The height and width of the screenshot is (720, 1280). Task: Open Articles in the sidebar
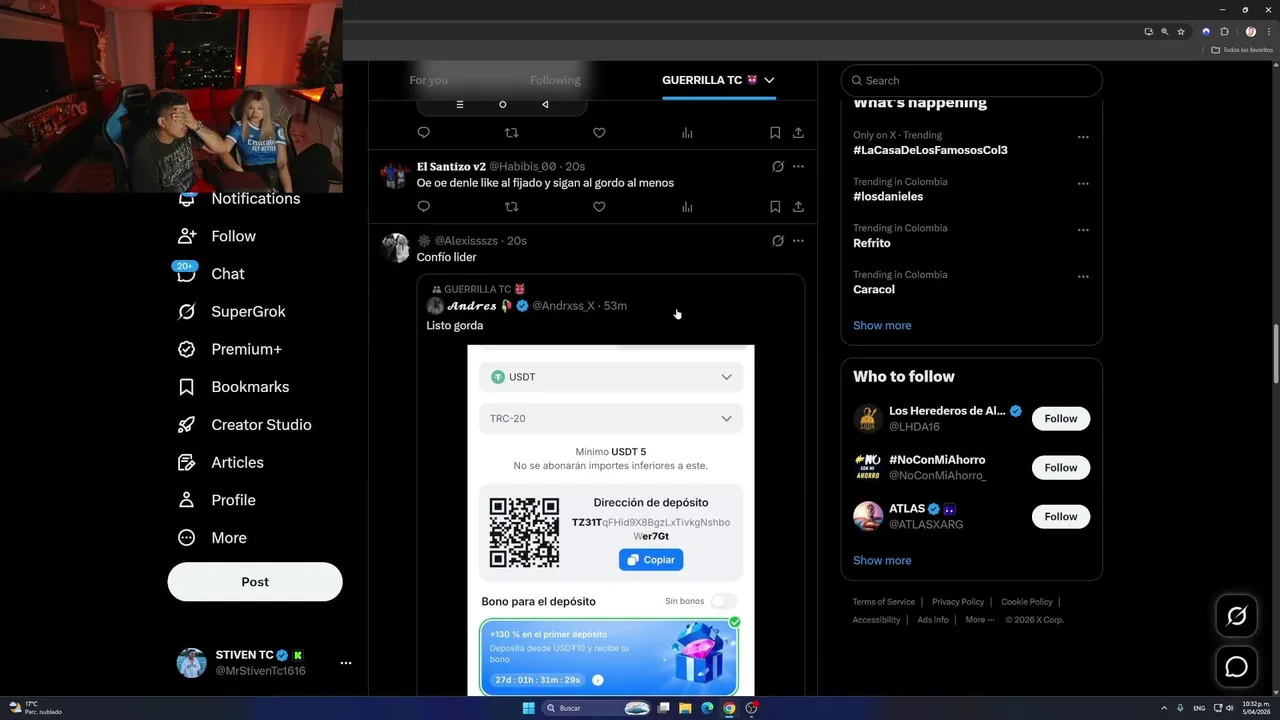(220, 462)
